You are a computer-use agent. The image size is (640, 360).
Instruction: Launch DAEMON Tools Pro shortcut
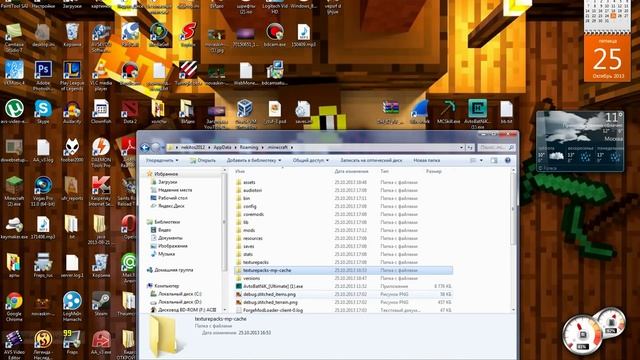tap(101, 152)
